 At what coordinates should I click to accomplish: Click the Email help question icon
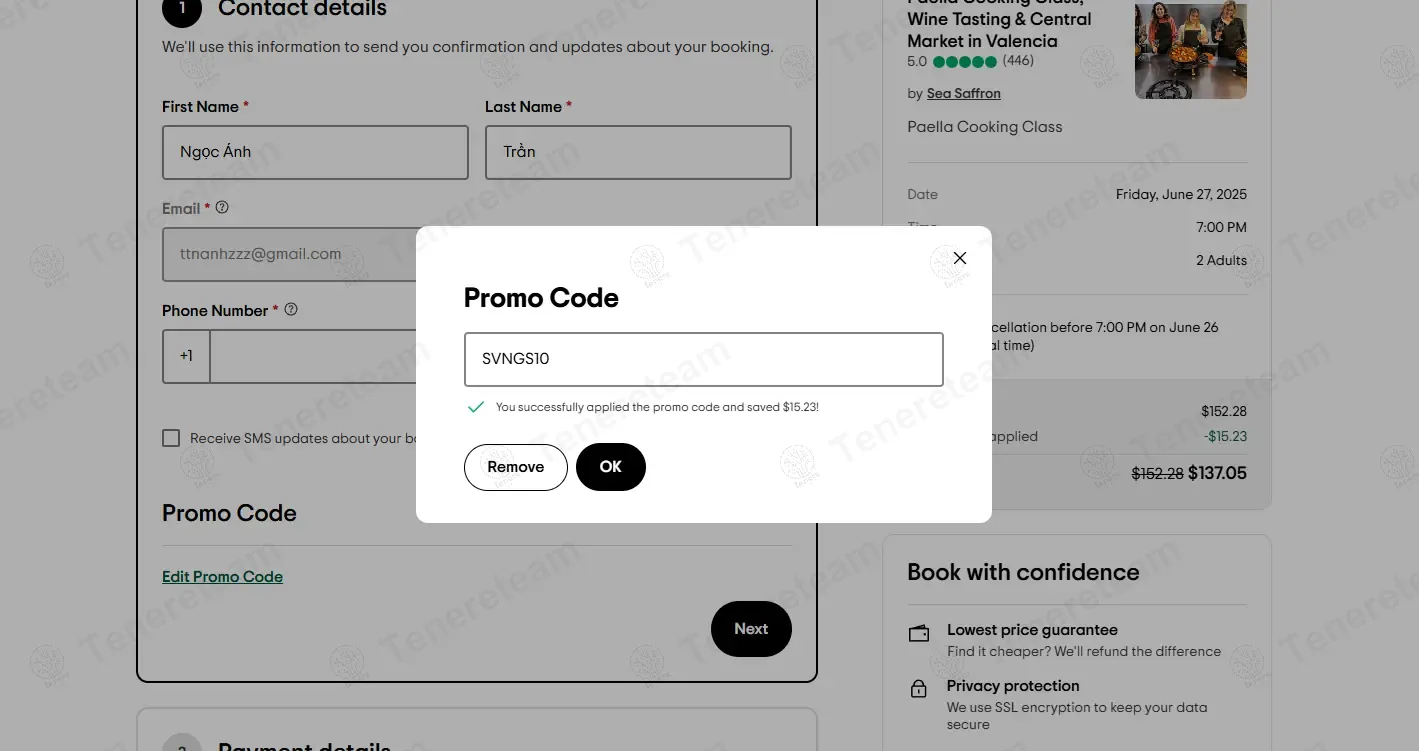click(222, 208)
